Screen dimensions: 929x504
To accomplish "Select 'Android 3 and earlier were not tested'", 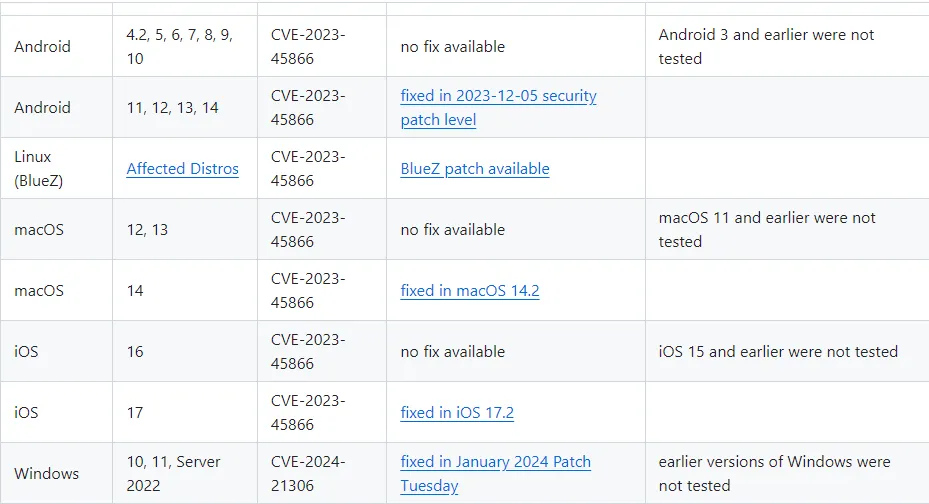I will [766, 46].
